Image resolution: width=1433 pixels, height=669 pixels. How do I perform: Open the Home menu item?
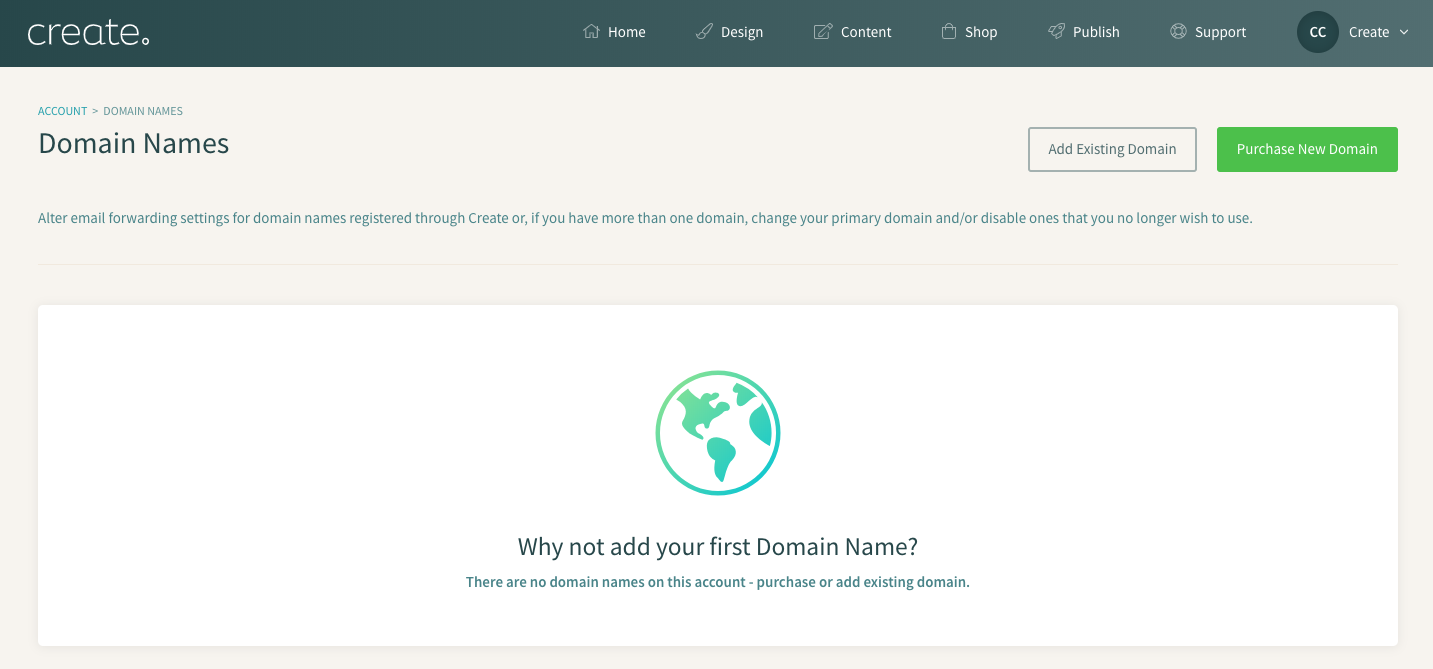coord(614,32)
